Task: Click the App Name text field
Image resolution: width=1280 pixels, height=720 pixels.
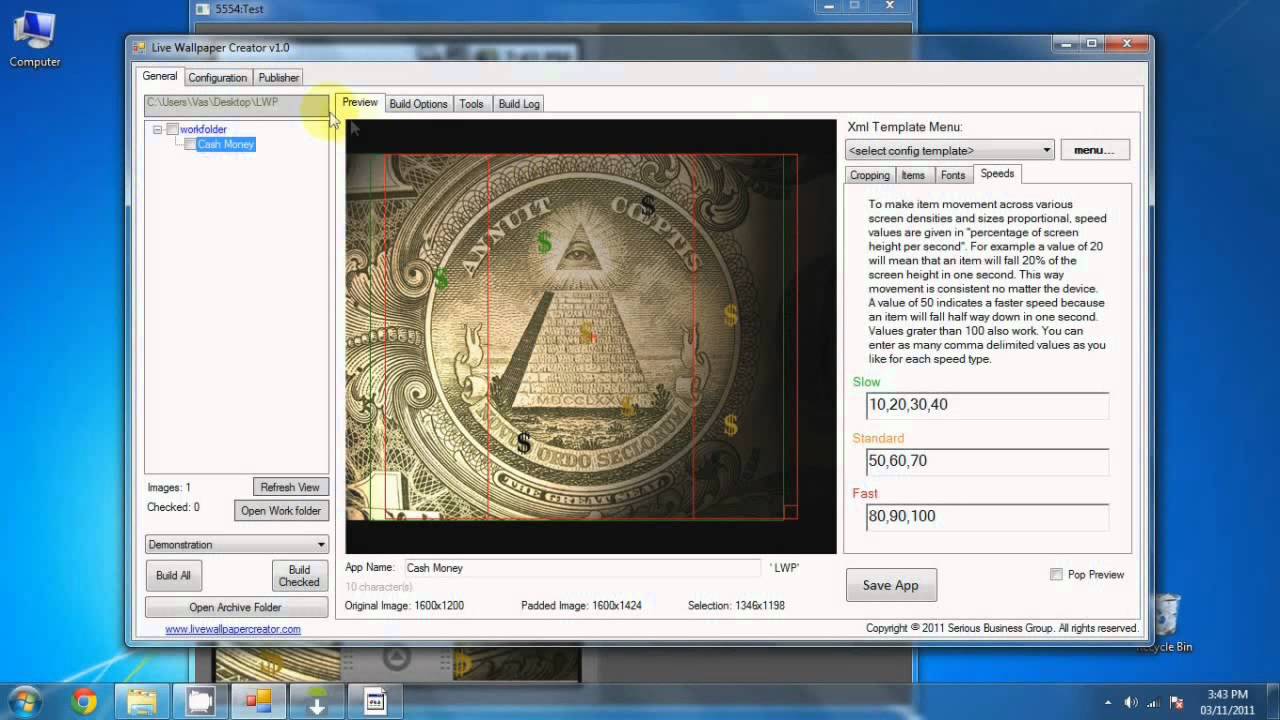Action: 581,567
